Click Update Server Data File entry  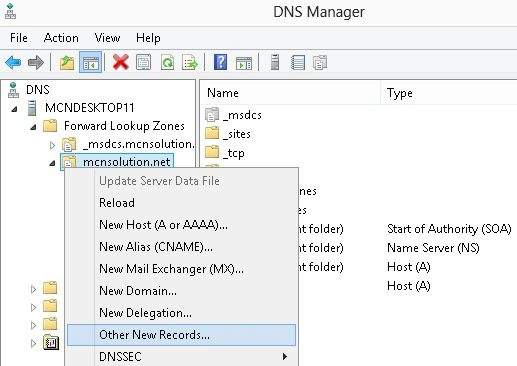point(181,181)
